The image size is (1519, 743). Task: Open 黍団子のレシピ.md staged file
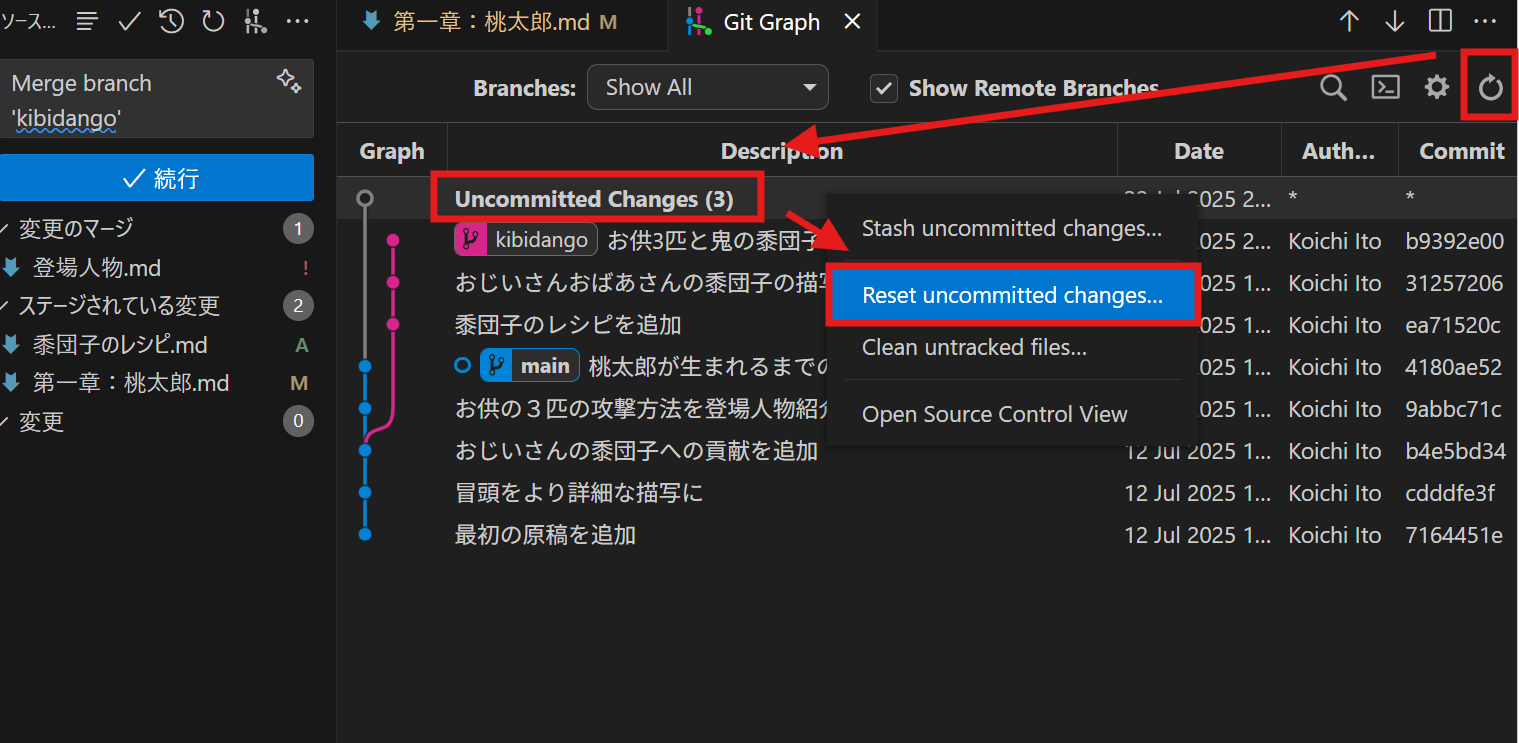pyautogui.click(x=156, y=345)
